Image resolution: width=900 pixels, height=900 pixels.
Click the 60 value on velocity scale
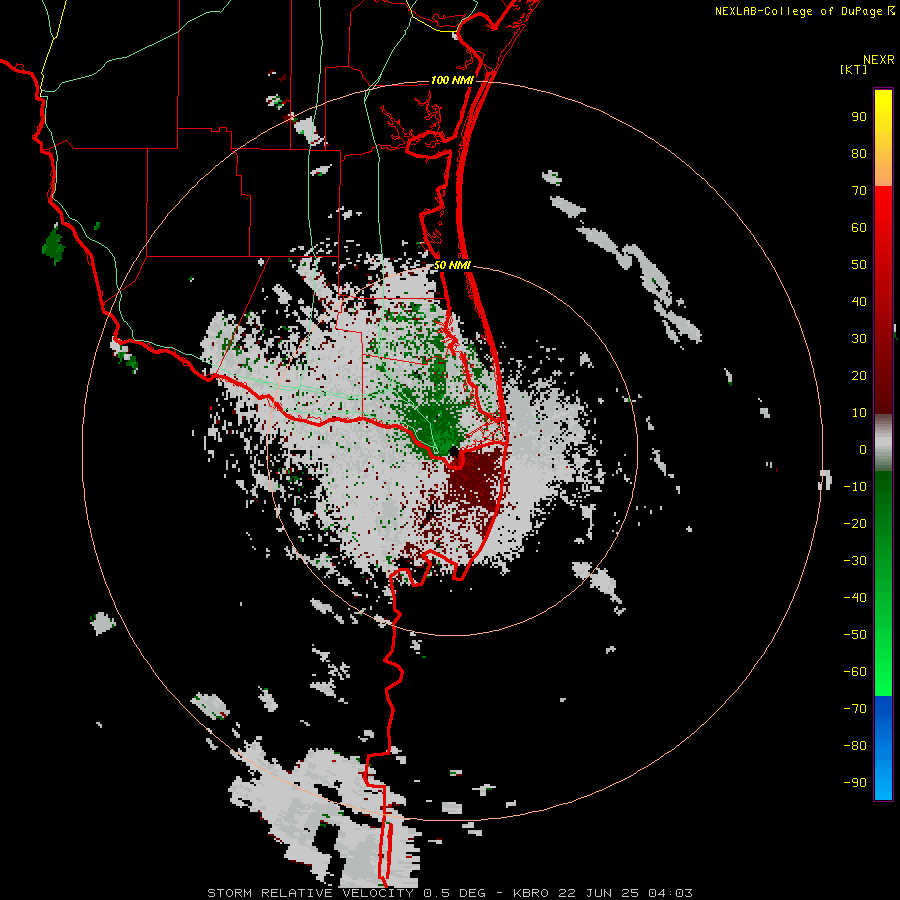859,228
